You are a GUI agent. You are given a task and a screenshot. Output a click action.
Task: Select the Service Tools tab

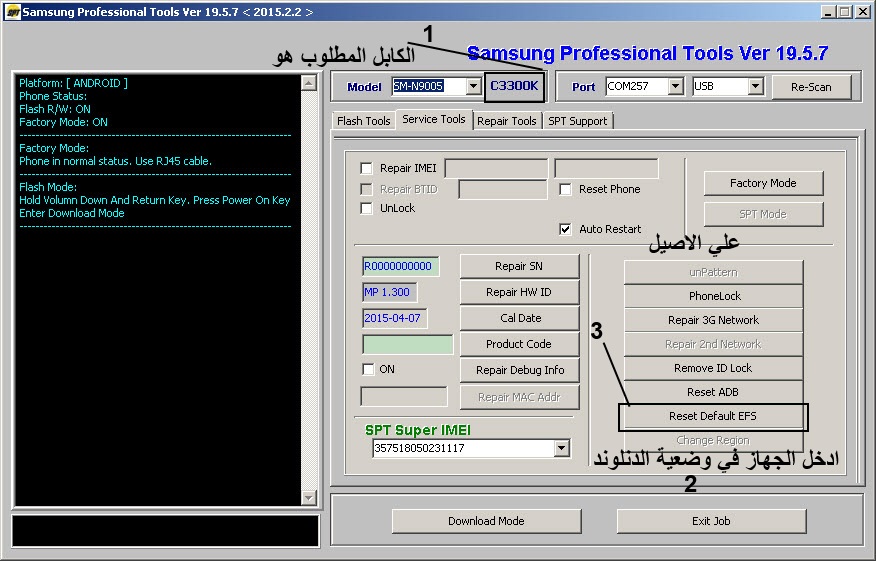pos(434,119)
